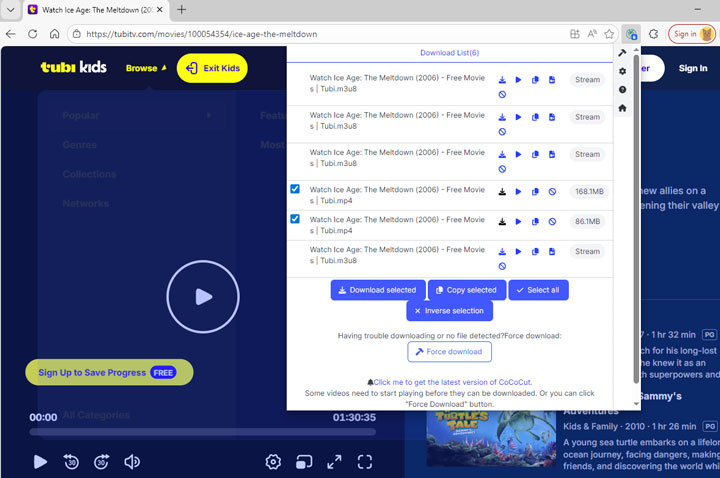Click the Exit Kids button
Screen dimensions: 720x478
(212, 68)
